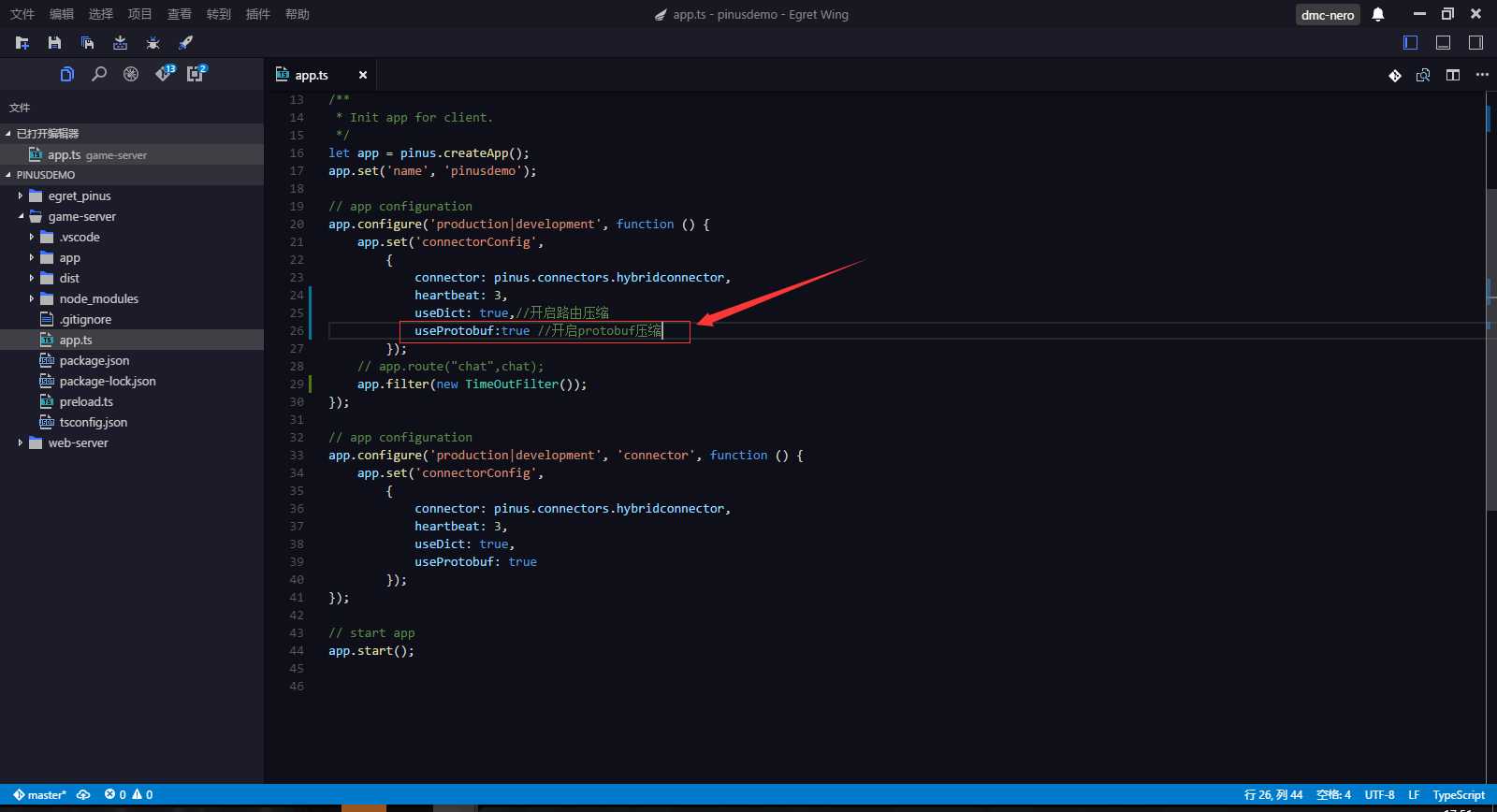Screen dimensions: 1497x812
Task: Open the 编辑 menu
Action: coord(62,14)
